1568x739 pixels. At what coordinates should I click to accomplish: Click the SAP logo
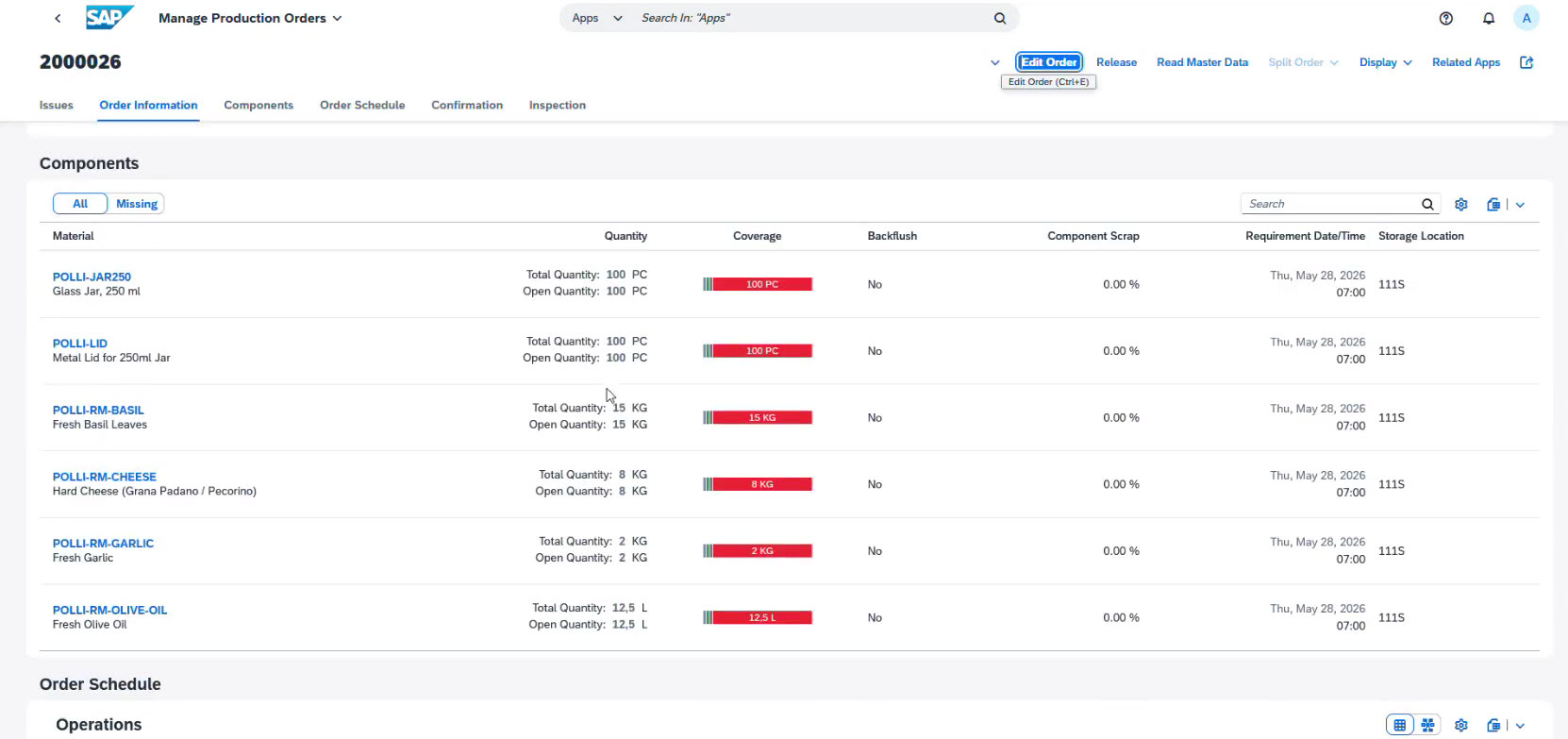click(108, 18)
